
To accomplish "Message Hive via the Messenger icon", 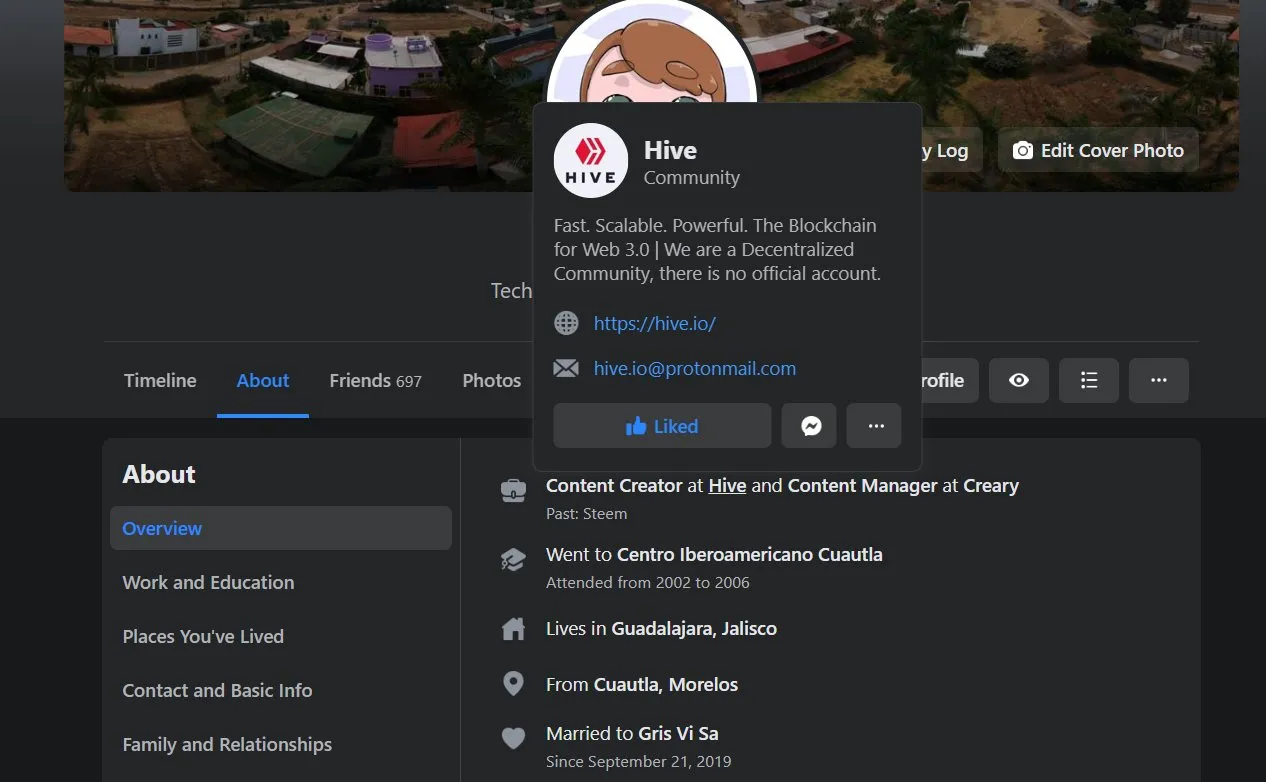I will (x=809, y=426).
